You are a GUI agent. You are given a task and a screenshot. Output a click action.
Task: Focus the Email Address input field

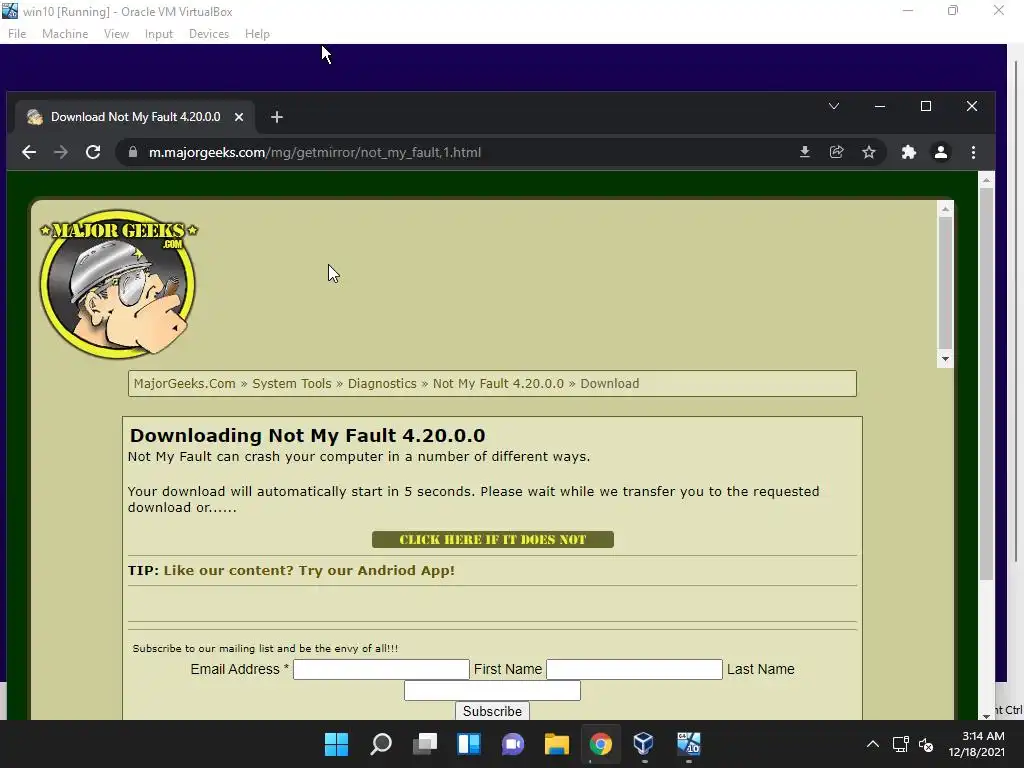click(381, 669)
